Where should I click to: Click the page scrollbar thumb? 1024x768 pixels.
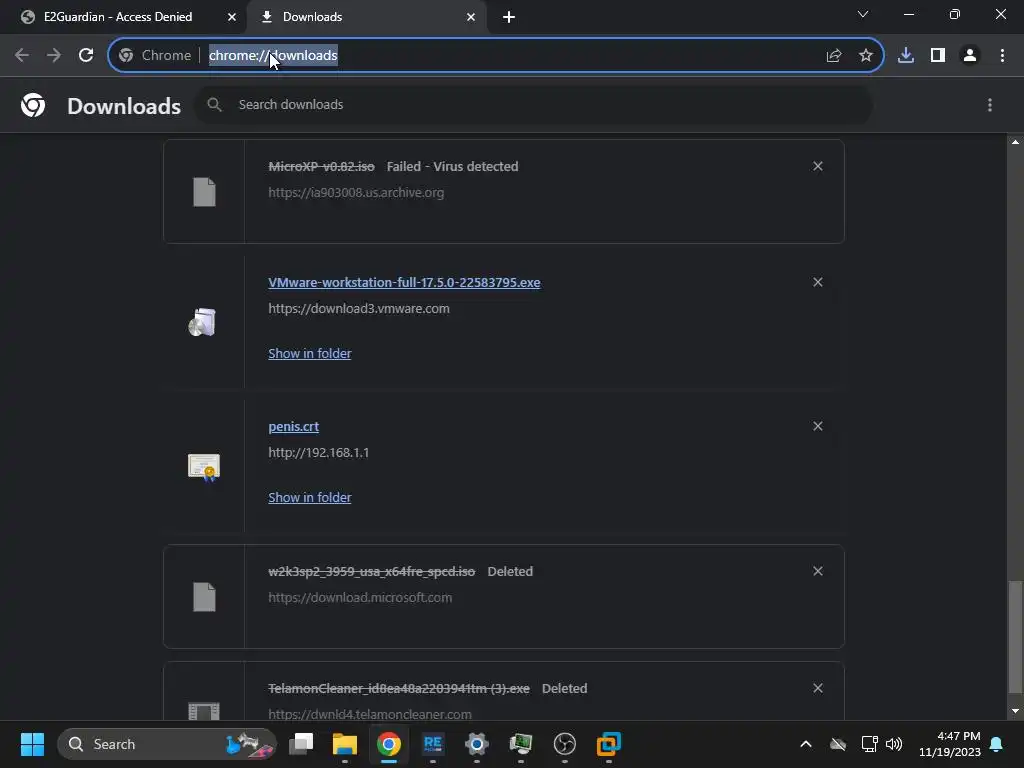click(1015, 636)
